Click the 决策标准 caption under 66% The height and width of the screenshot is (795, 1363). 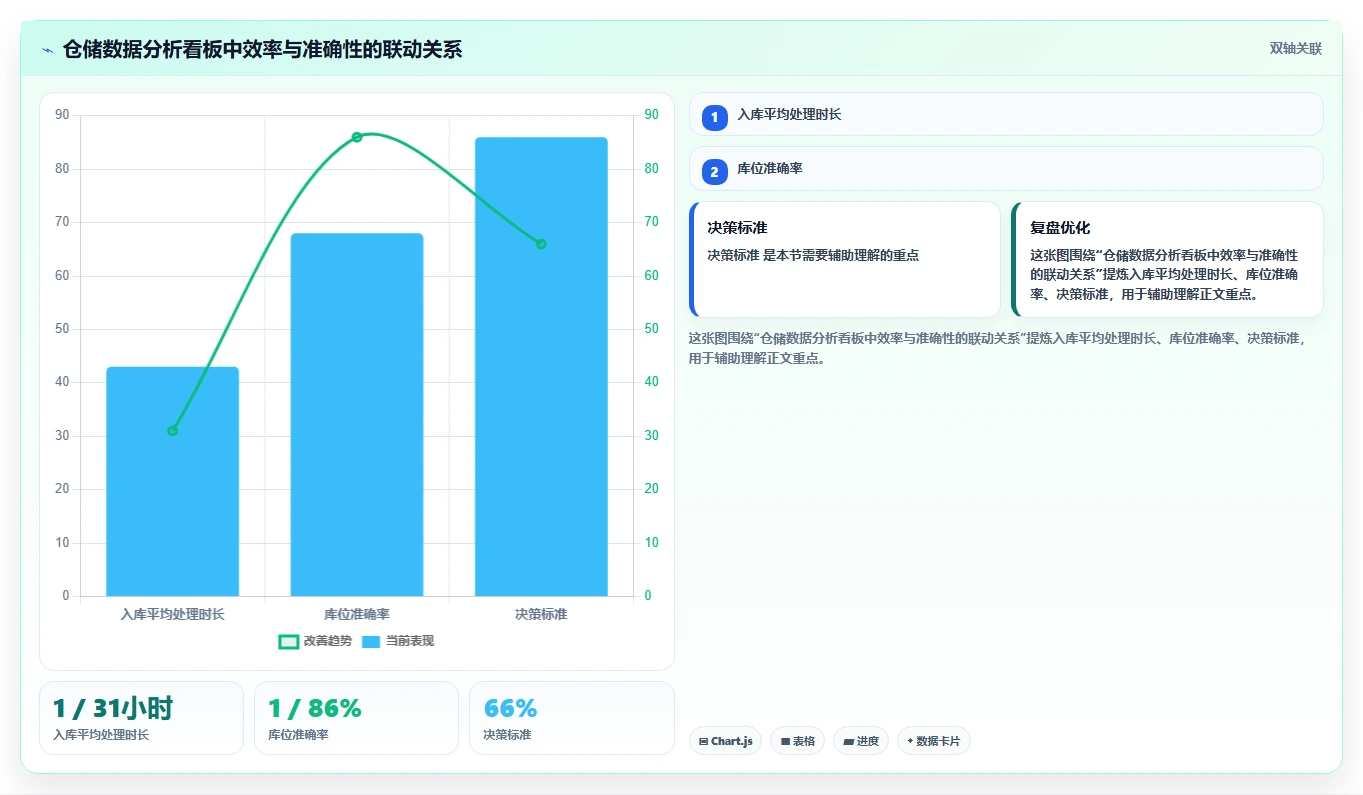[507, 735]
